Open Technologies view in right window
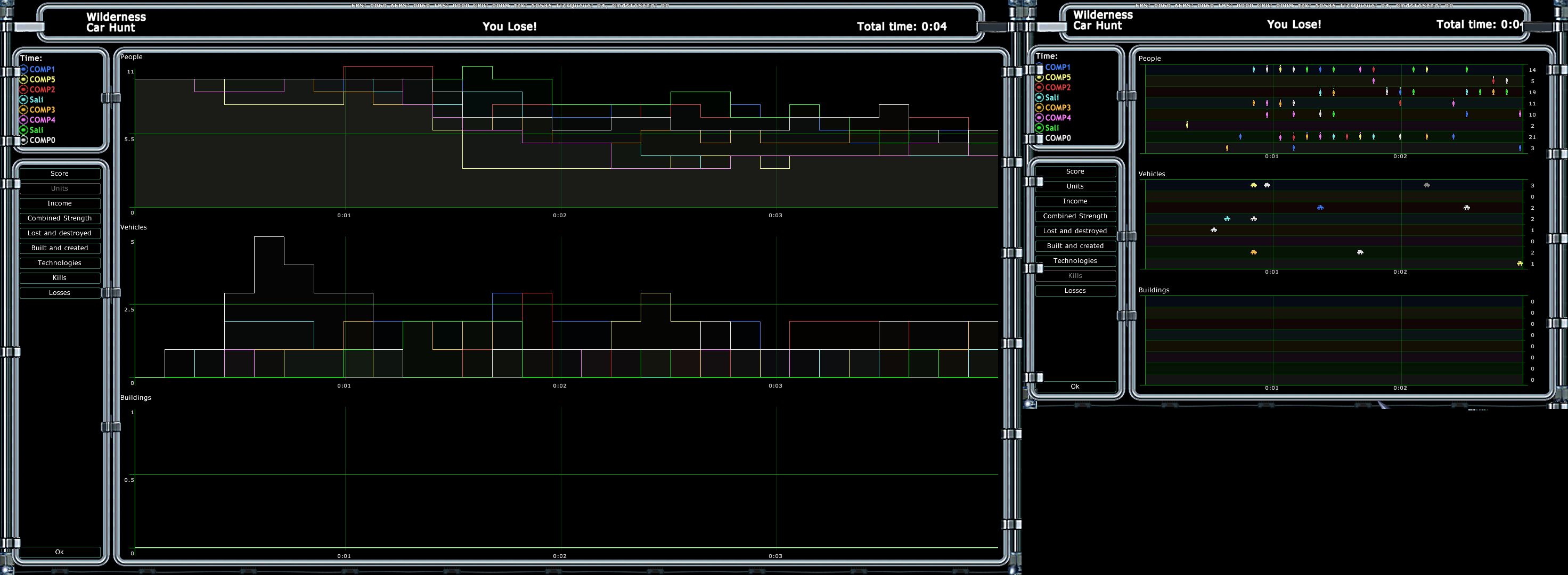The image size is (1568, 575). pyautogui.click(x=1075, y=261)
